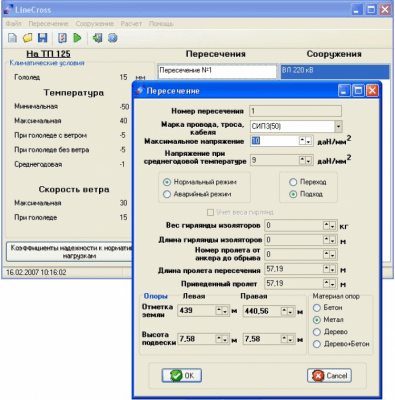Click right Высота подвески spinner

(287, 339)
